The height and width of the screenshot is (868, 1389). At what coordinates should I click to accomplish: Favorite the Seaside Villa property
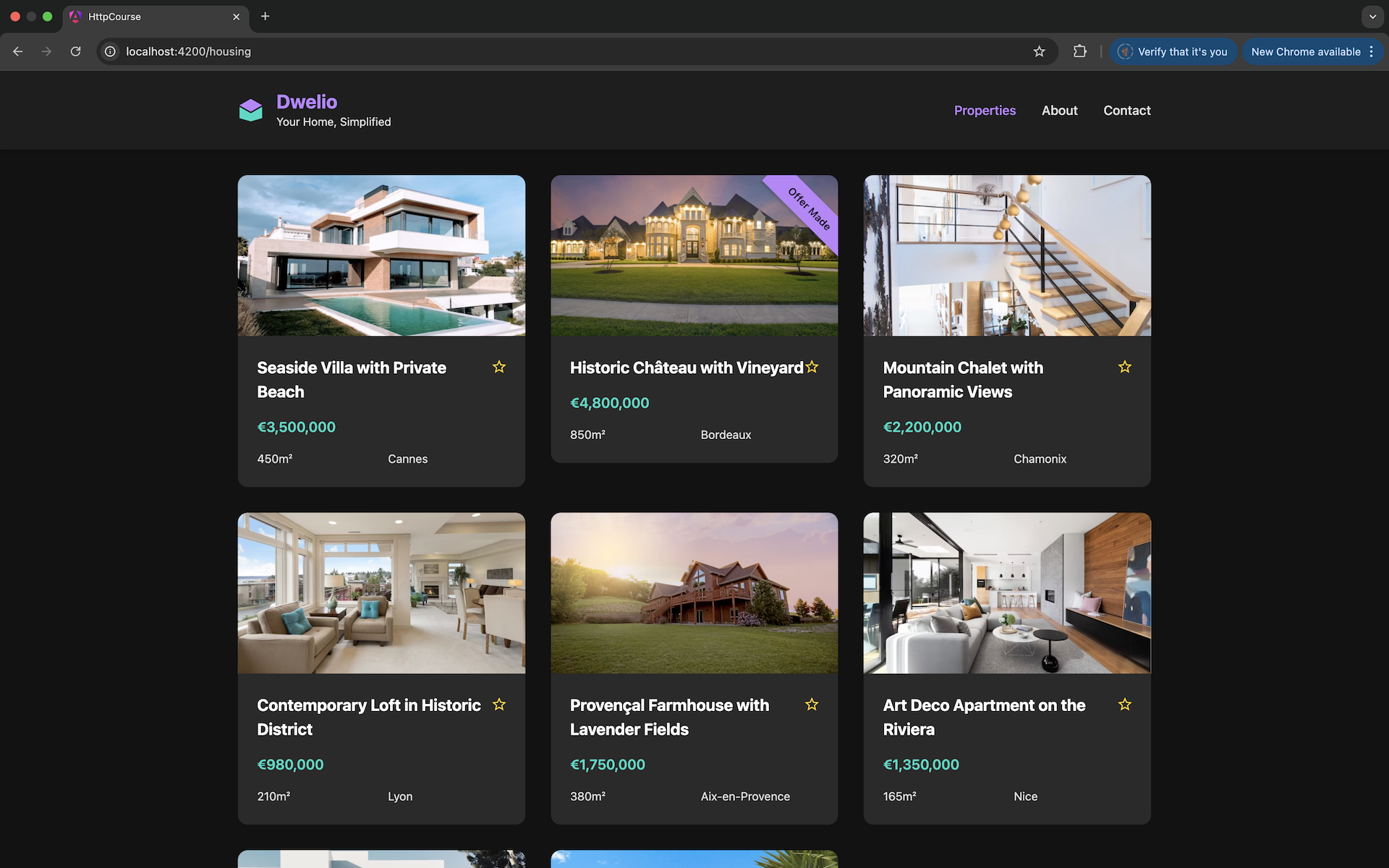[498, 367]
